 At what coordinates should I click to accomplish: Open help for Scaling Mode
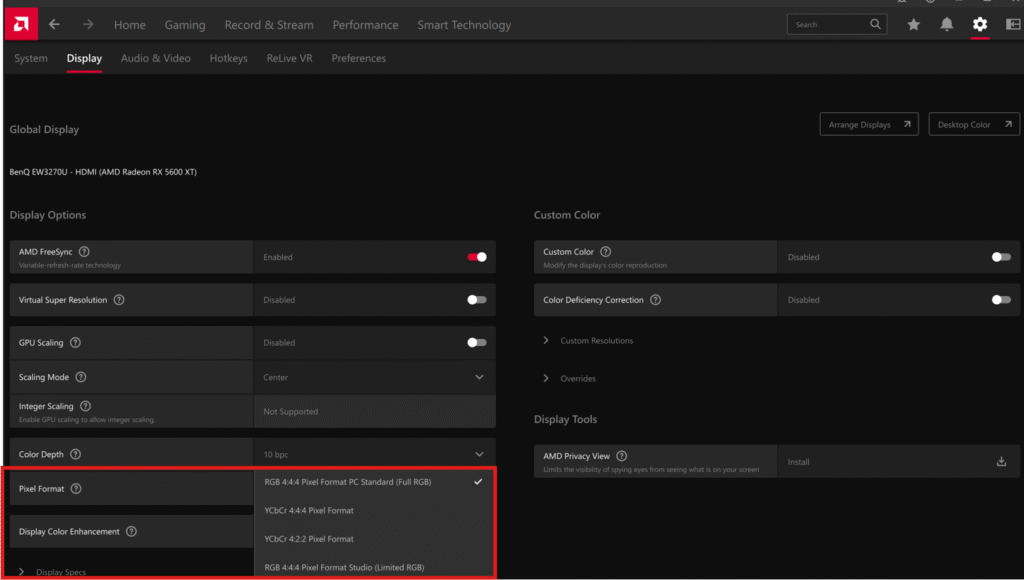80,377
